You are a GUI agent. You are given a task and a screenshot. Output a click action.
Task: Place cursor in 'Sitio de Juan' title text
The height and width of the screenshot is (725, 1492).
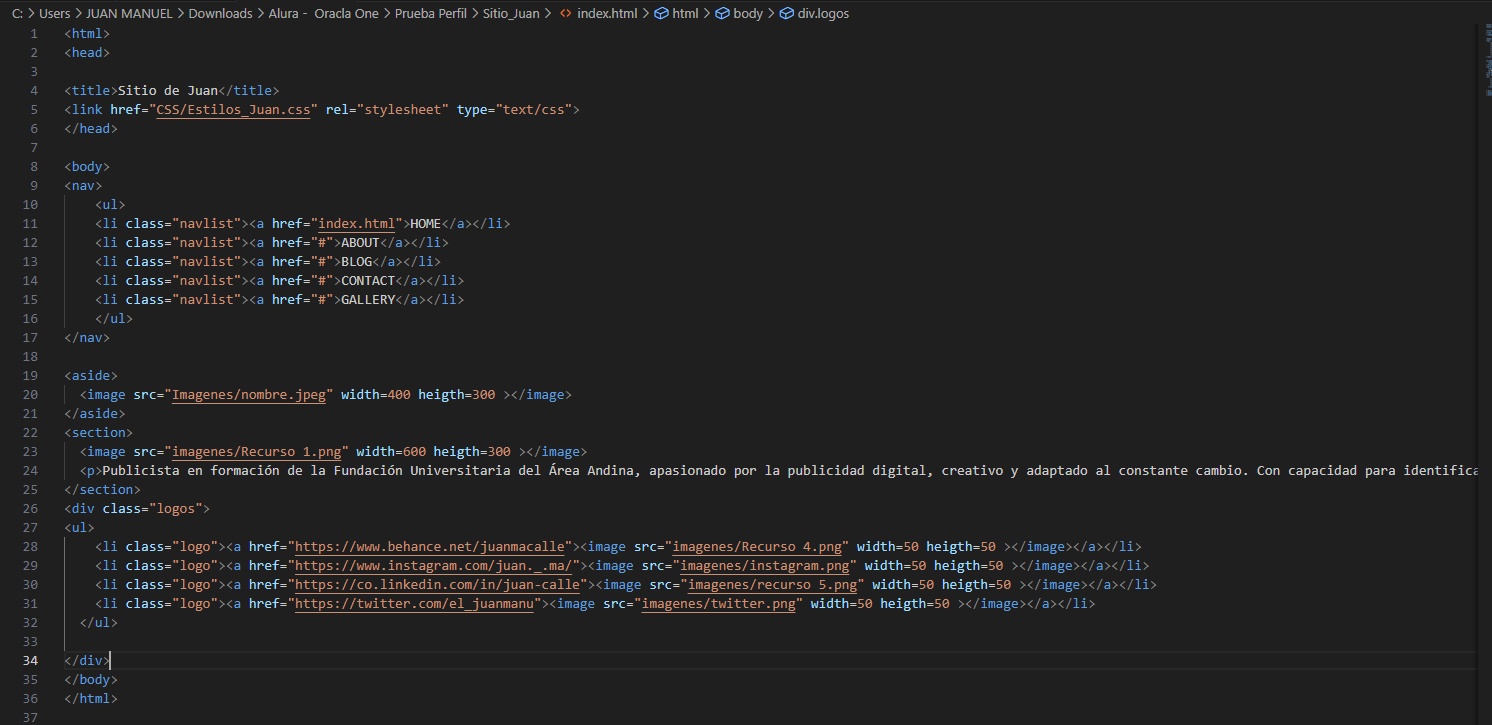168,90
